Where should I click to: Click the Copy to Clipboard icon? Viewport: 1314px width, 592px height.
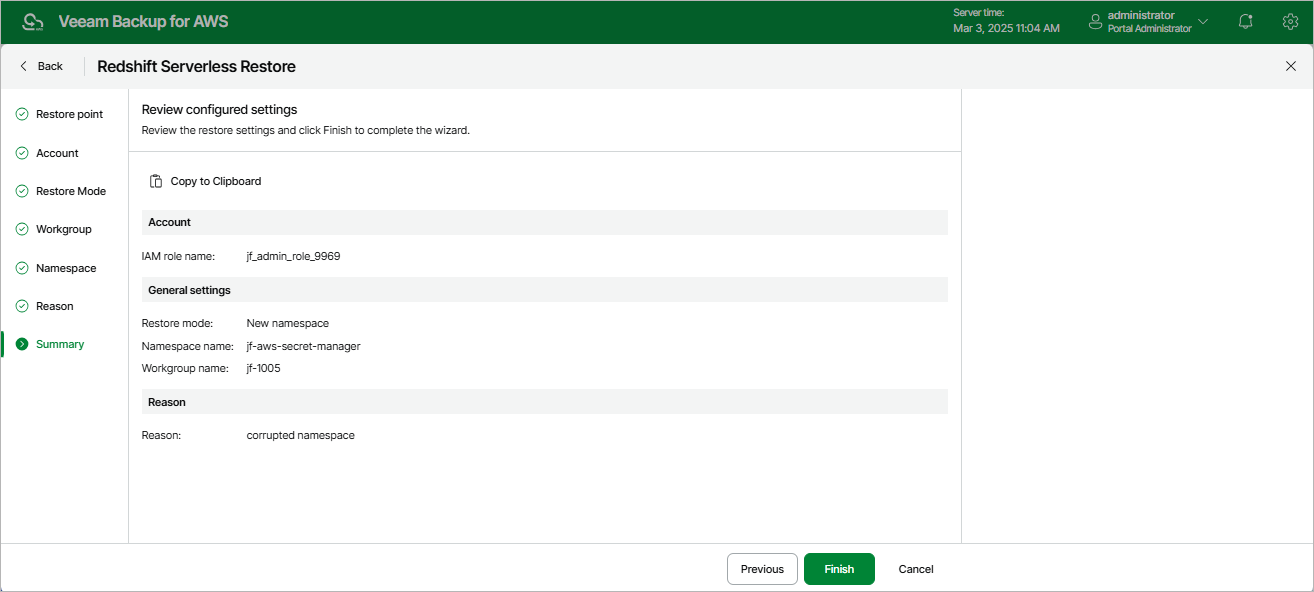coord(156,181)
